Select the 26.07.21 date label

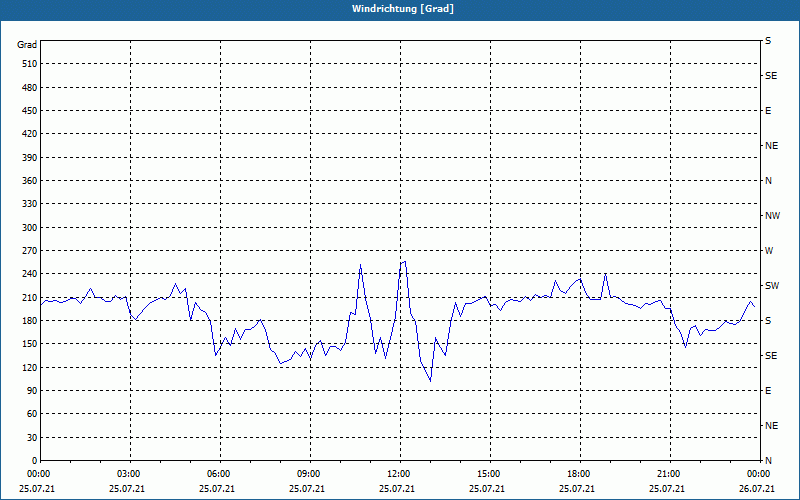[757, 489]
